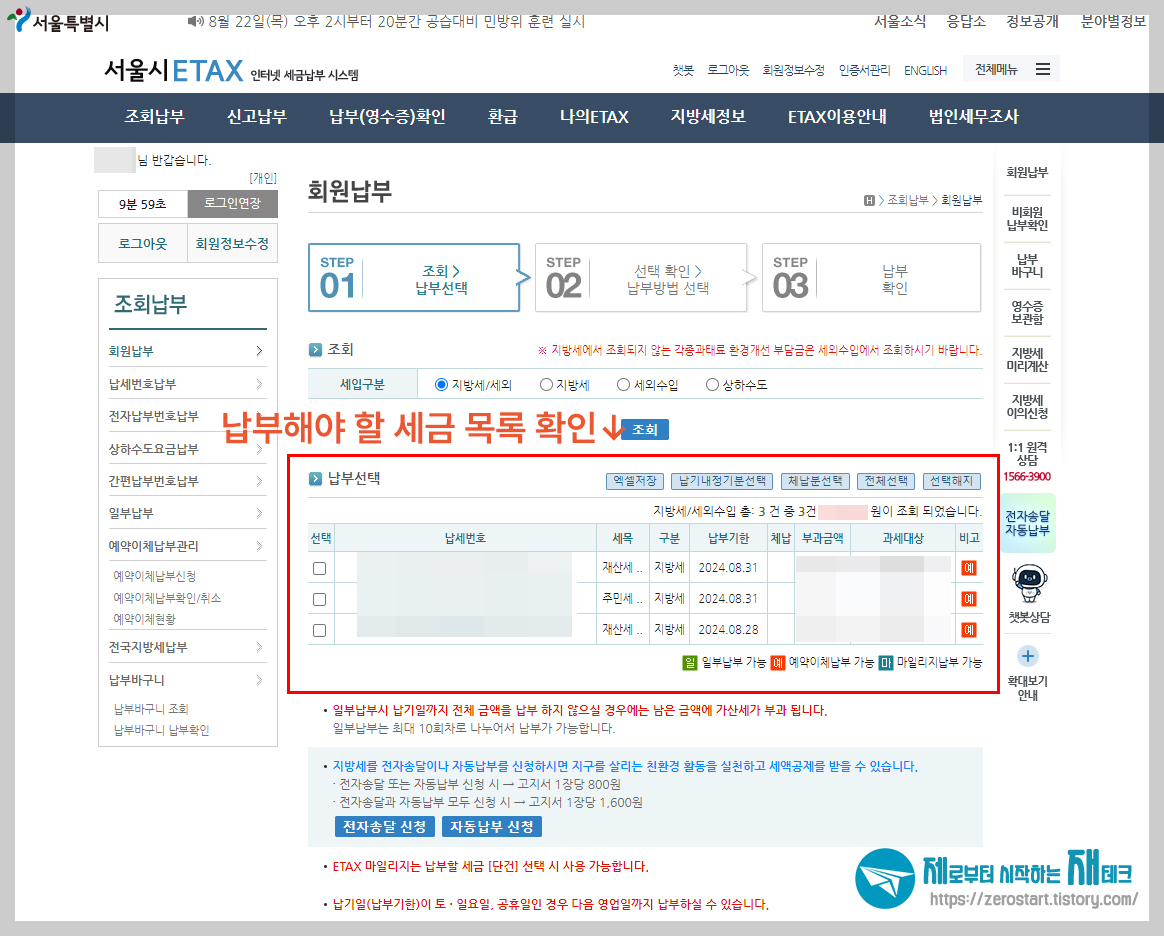Open the 지방세정보 main menu
Image resolution: width=1164 pixels, height=936 pixels.
click(708, 117)
